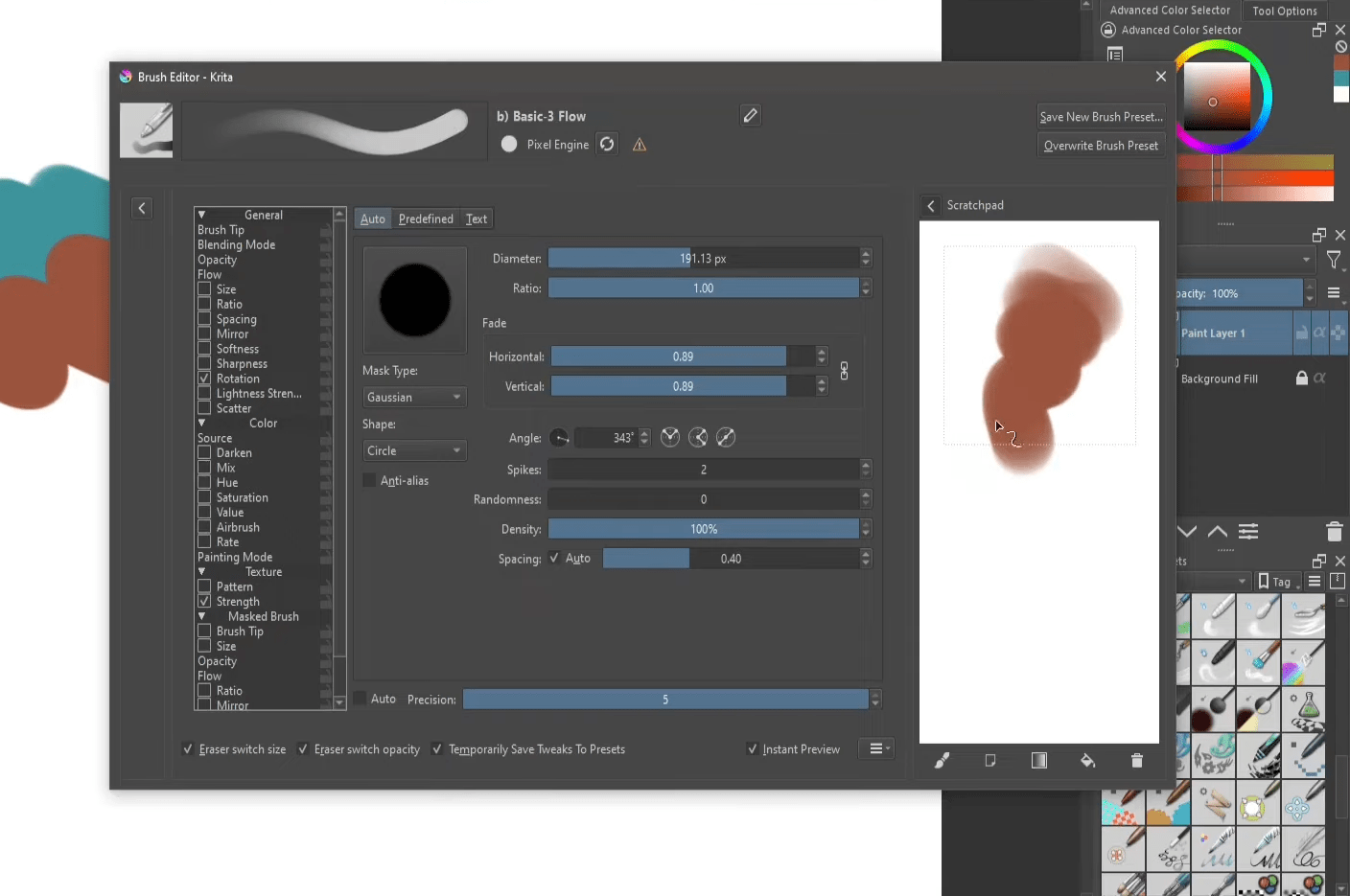Open the Tool Options tab
Image resolution: width=1350 pixels, height=896 pixels.
[x=1285, y=11]
